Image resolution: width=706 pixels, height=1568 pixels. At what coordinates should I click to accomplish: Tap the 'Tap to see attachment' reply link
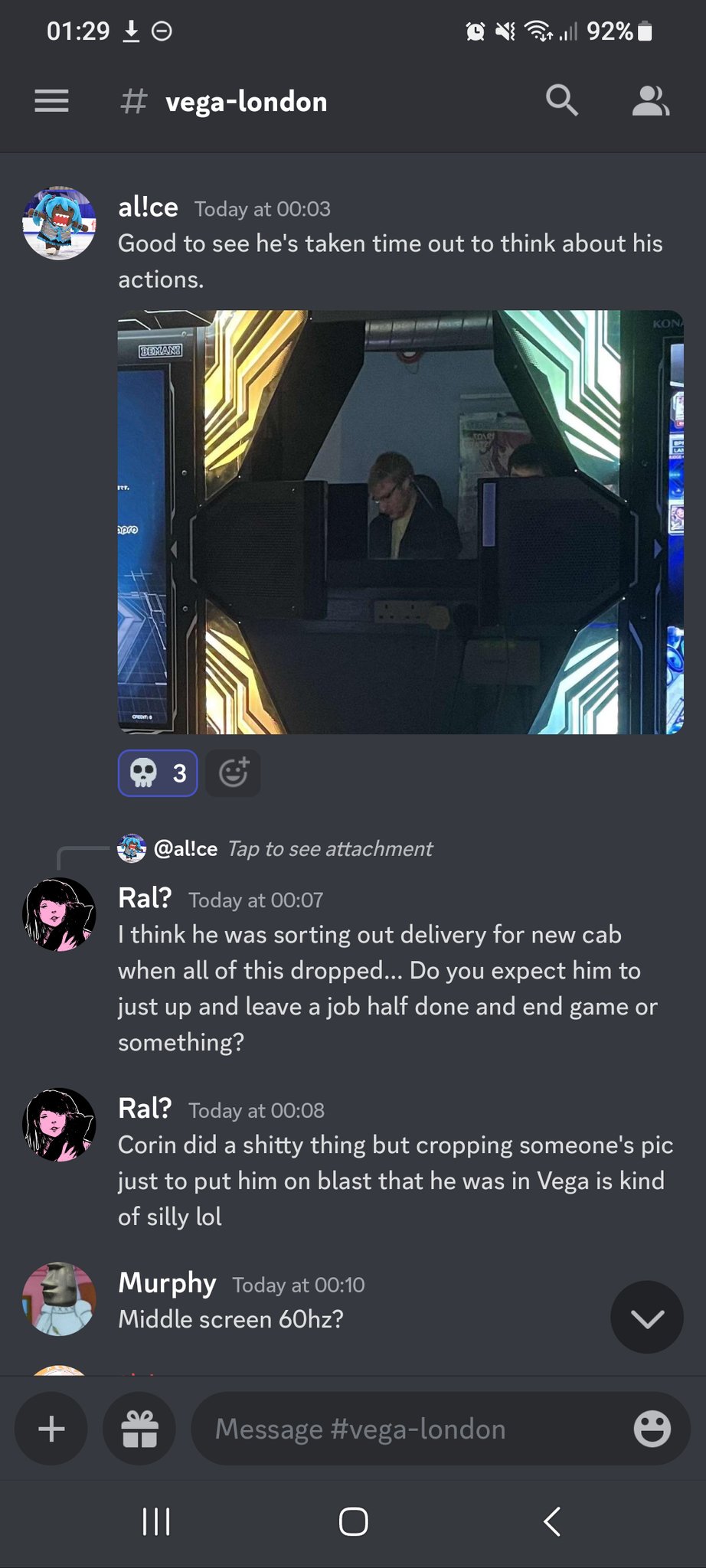tap(330, 848)
